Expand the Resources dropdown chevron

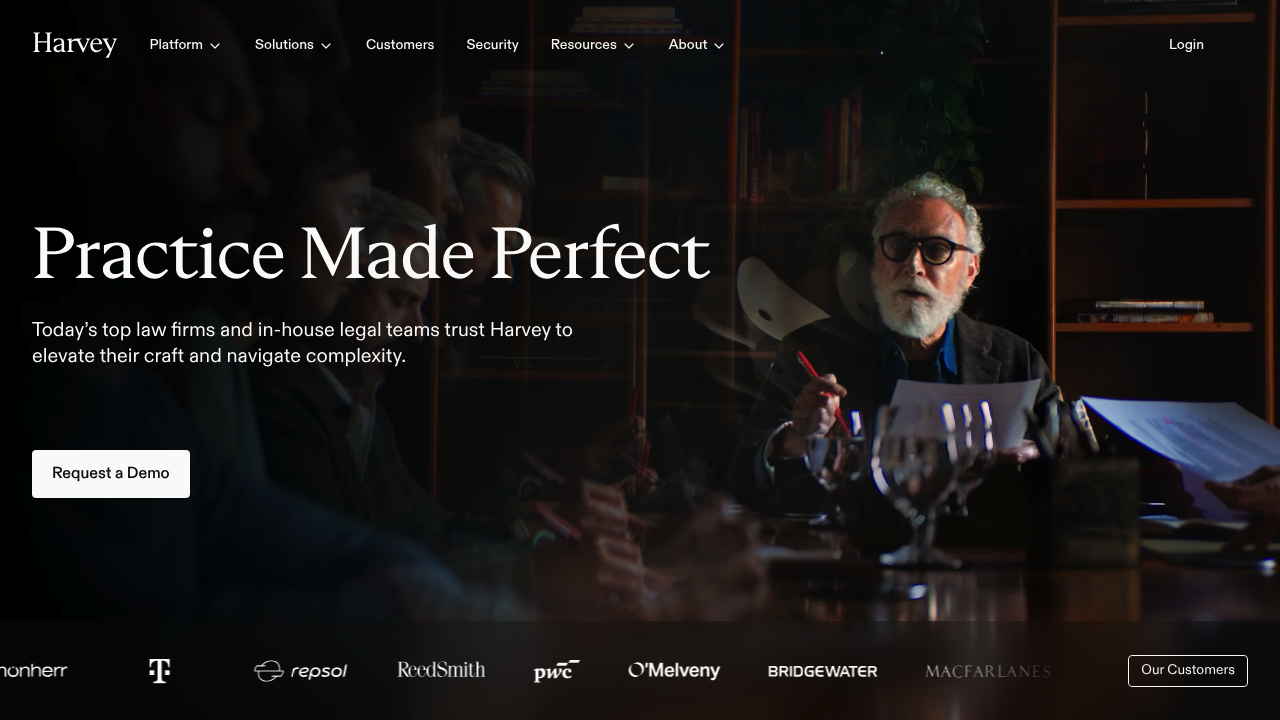[x=629, y=46]
